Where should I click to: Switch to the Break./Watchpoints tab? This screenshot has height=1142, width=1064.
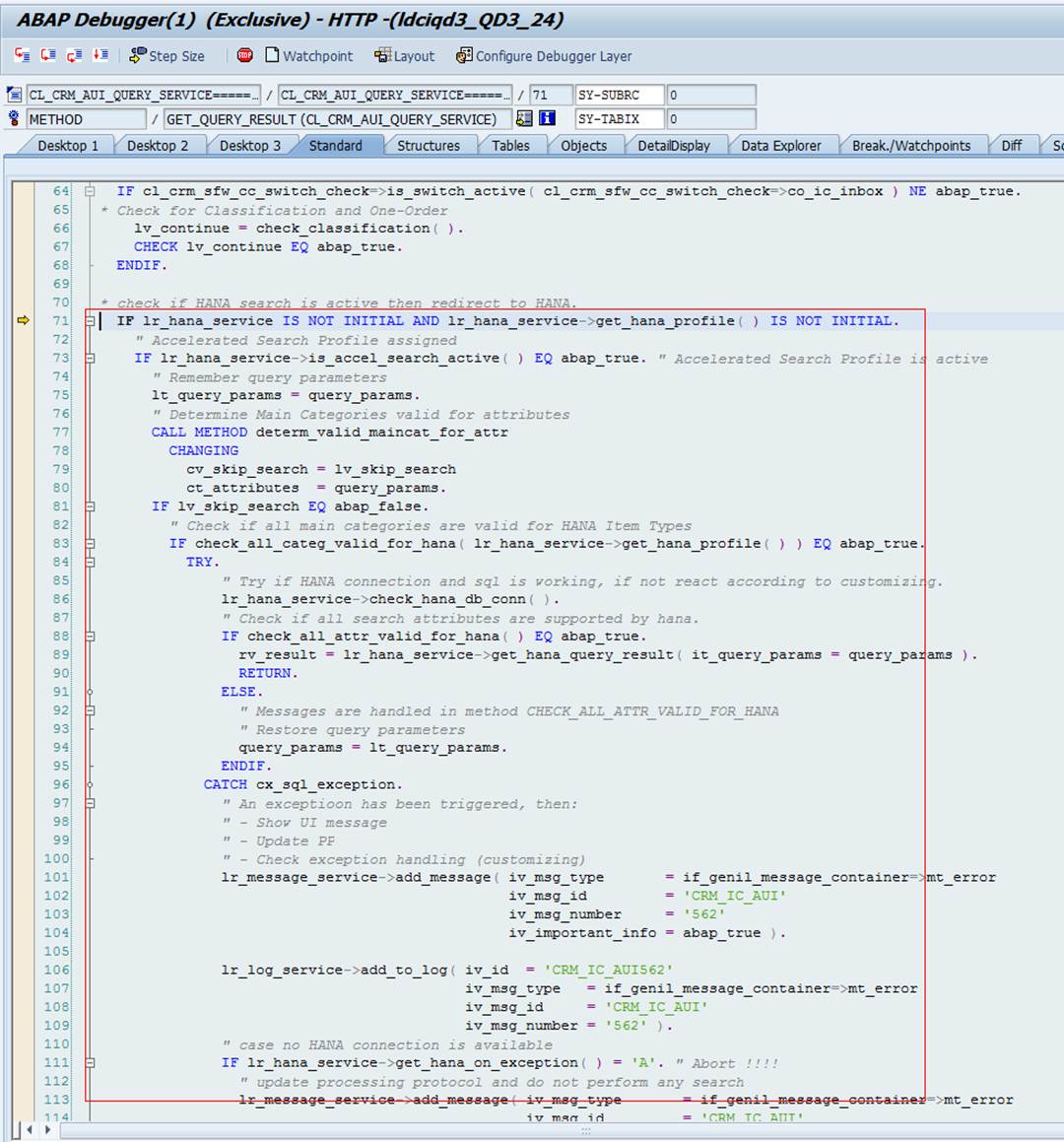(910, 146)
